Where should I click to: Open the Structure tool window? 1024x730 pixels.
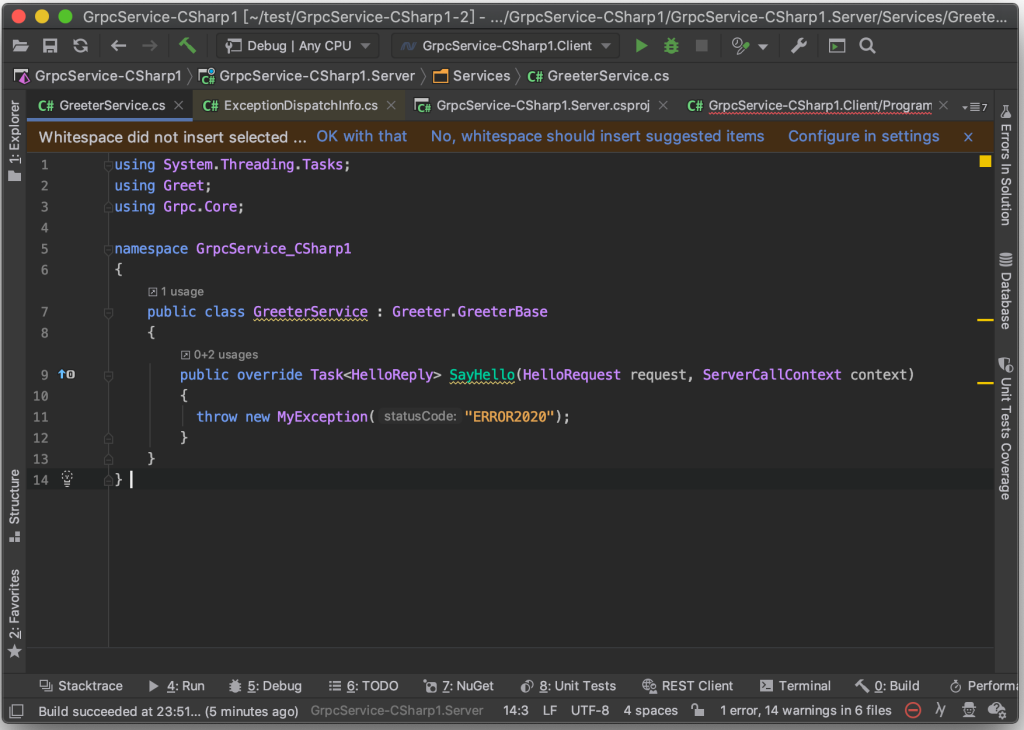(14, 506)
